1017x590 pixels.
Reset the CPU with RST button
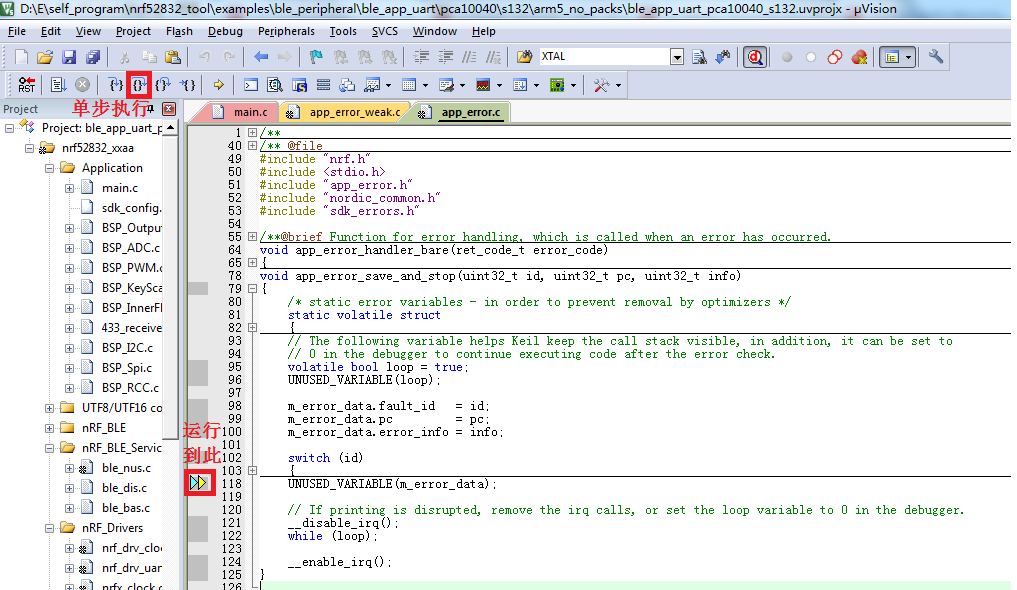pyautogui.click(x=27, y=85)
